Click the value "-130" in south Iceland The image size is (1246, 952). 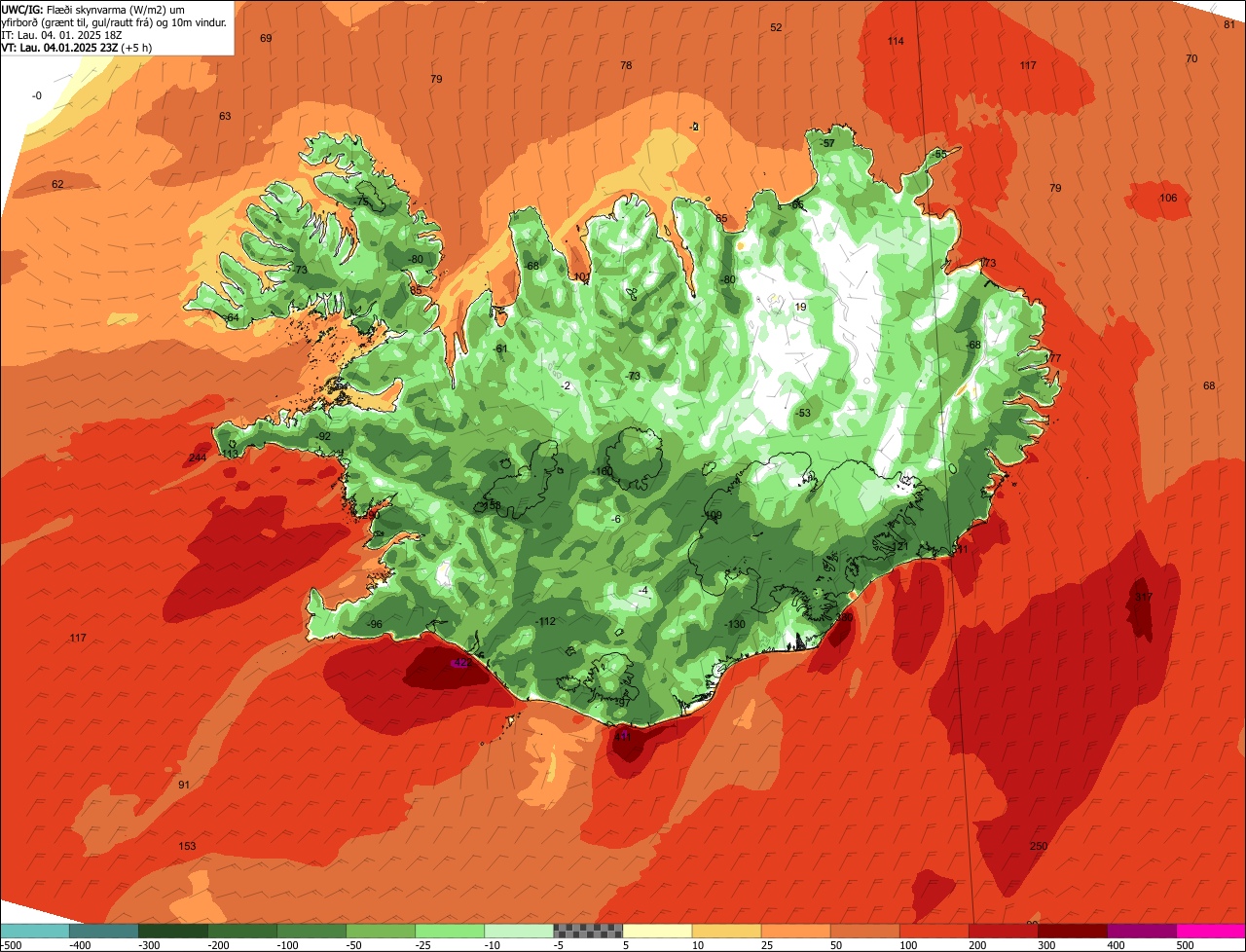point(736,624)
